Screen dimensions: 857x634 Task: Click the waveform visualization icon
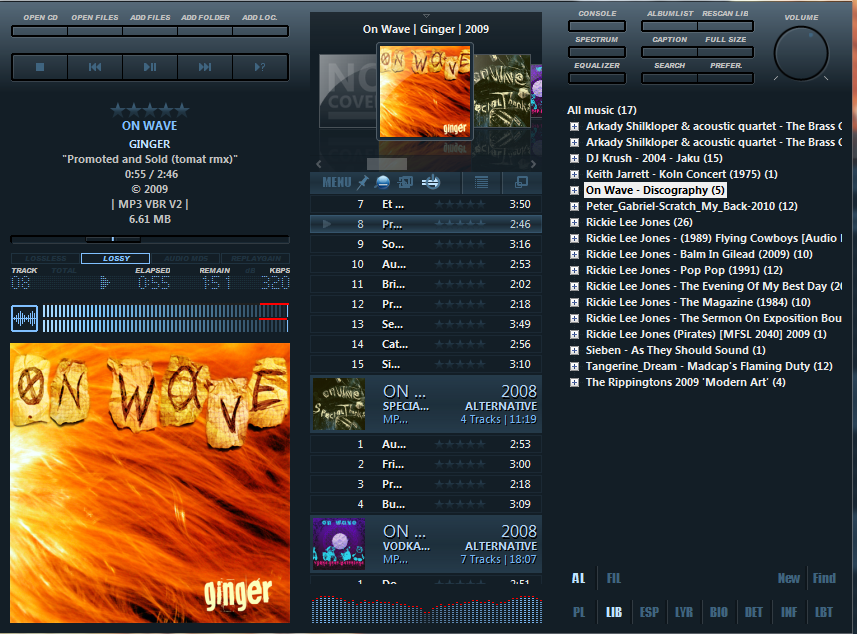(25, 318)
